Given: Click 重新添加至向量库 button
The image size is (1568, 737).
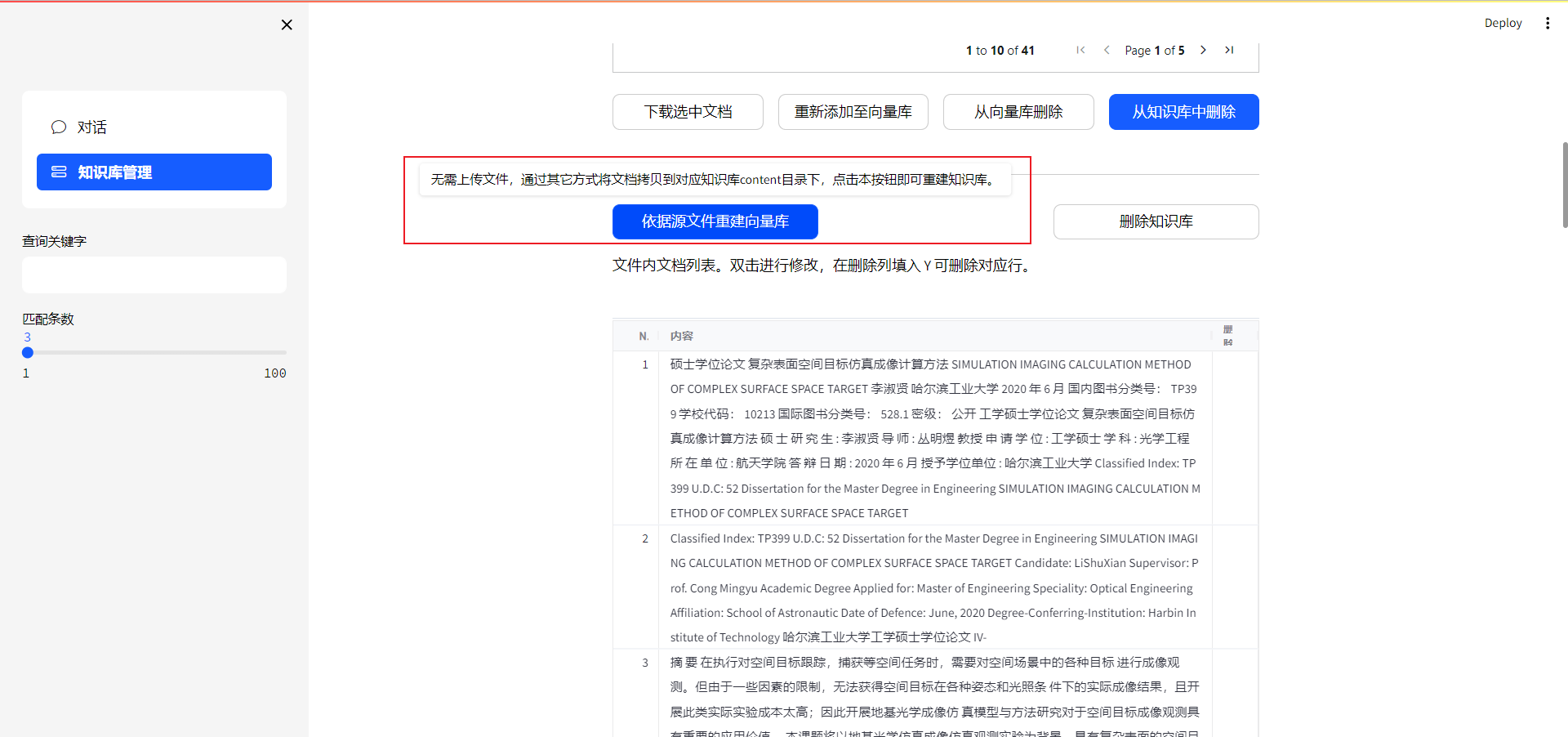Looking at the screenshot, I should (853, 112).
